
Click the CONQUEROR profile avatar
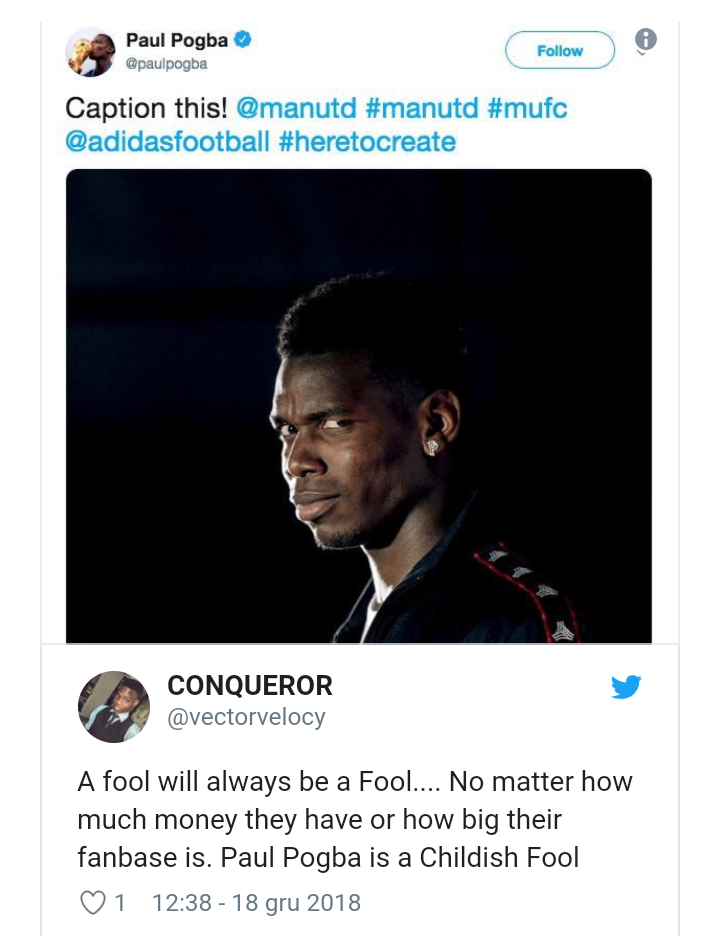click(114, 706)
